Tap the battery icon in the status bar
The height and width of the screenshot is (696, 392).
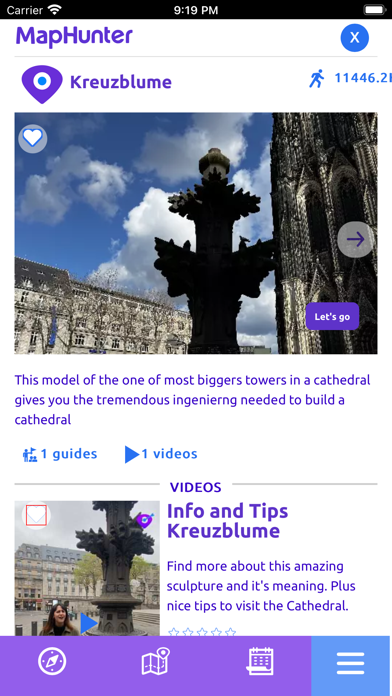coord(374,10)
